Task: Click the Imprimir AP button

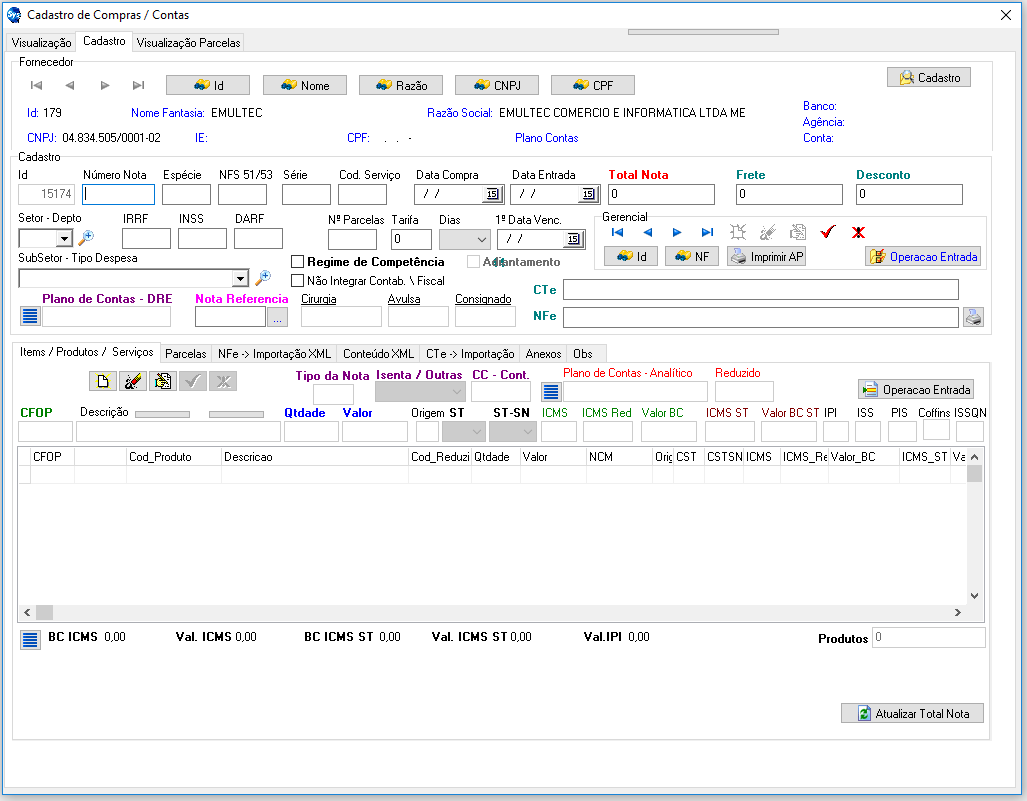Action: click(767, 257)
